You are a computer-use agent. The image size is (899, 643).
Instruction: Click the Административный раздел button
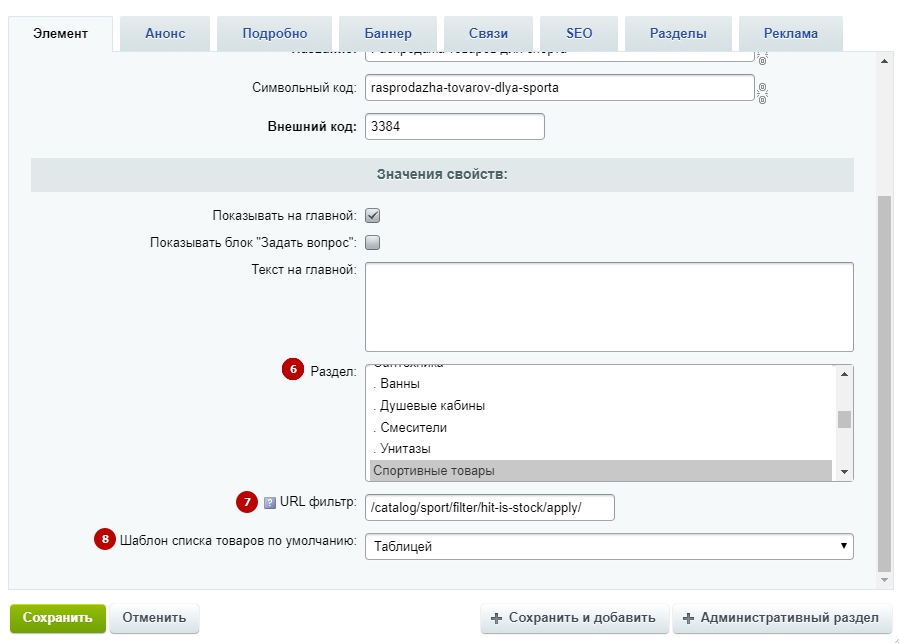click(x=782, y=618)
